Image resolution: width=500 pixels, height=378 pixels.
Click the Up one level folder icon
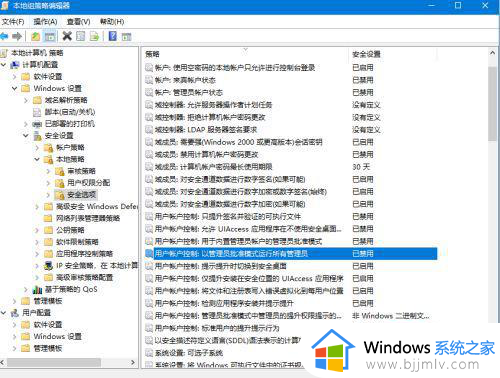click(x=35, y=36)
